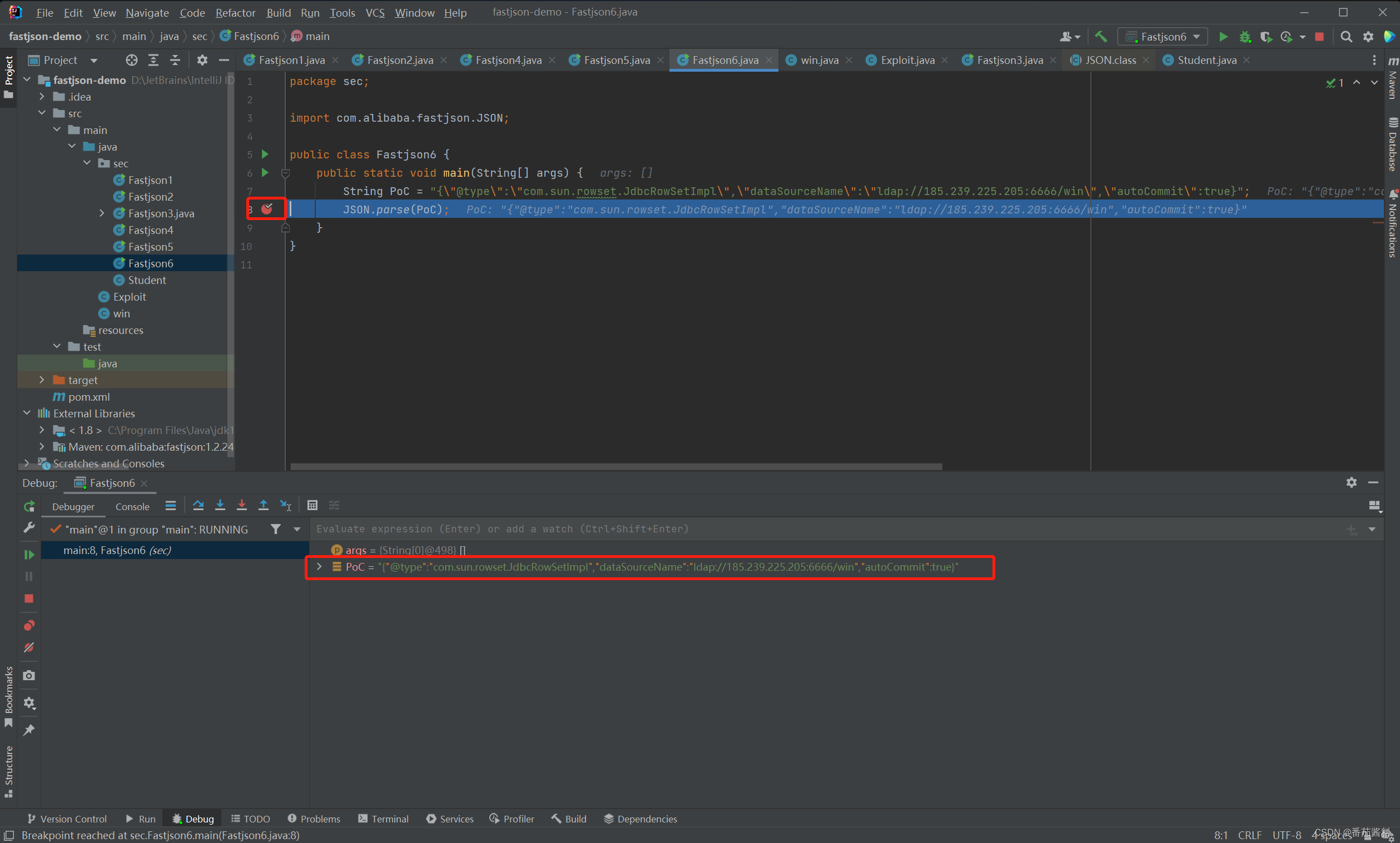This screenshot has height=843, width=1400.
Task: Open Version Control tool window
Action: pyautogui.click(x=67, y=819)
